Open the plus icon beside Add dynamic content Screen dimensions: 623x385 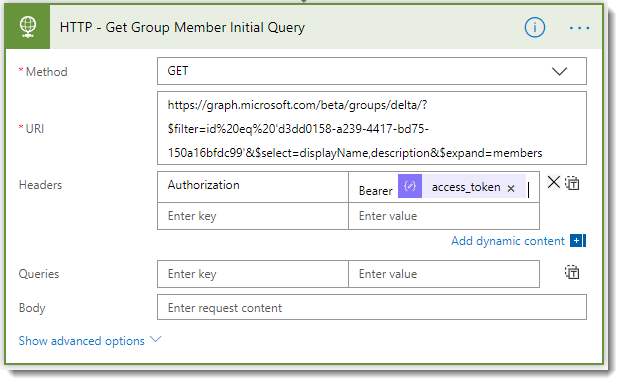pos(578,240)
